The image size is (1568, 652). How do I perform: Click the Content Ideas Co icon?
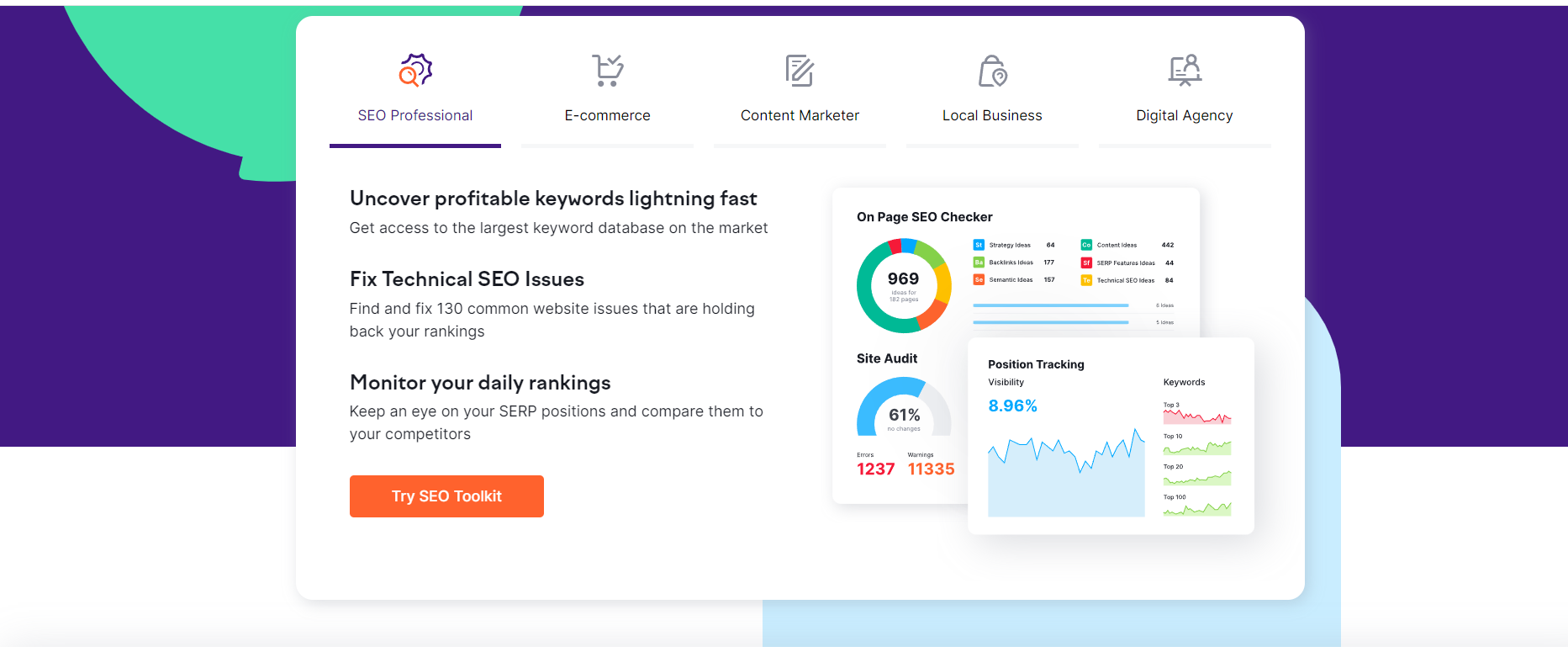click(x=1086, y=245)
